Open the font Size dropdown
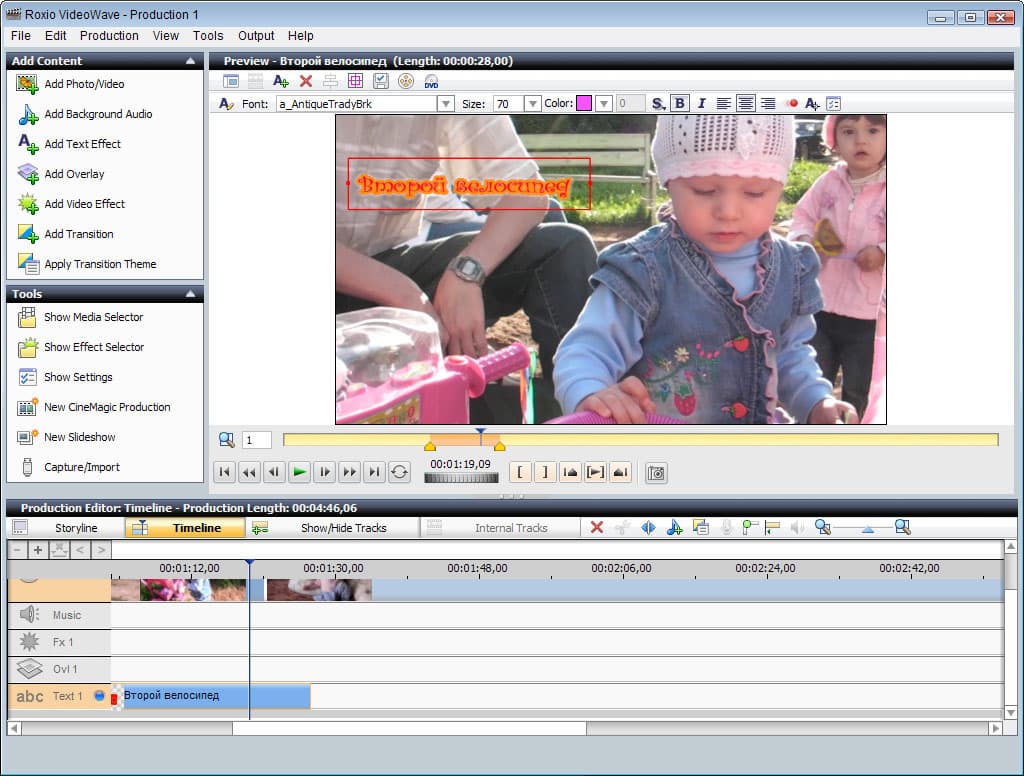 click(x=532, y=104)
